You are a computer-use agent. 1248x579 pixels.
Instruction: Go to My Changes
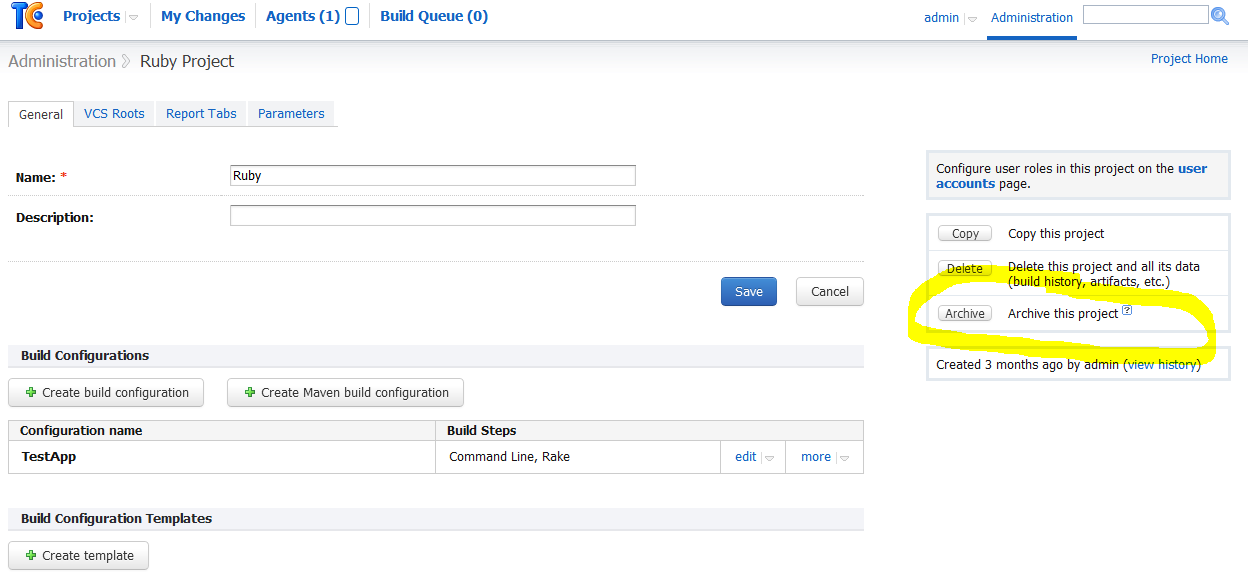[x=203, y=16]
